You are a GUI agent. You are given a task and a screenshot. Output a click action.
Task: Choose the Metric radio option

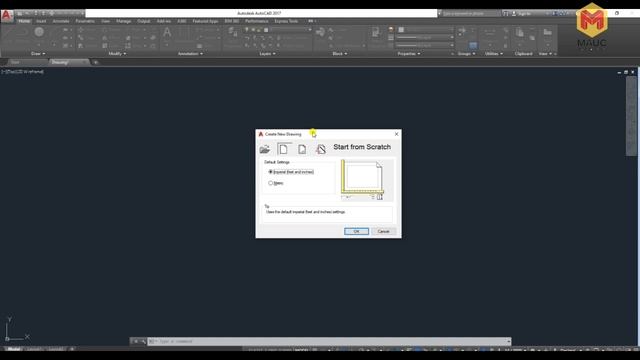pyautogui.click(x=276, y=183)
